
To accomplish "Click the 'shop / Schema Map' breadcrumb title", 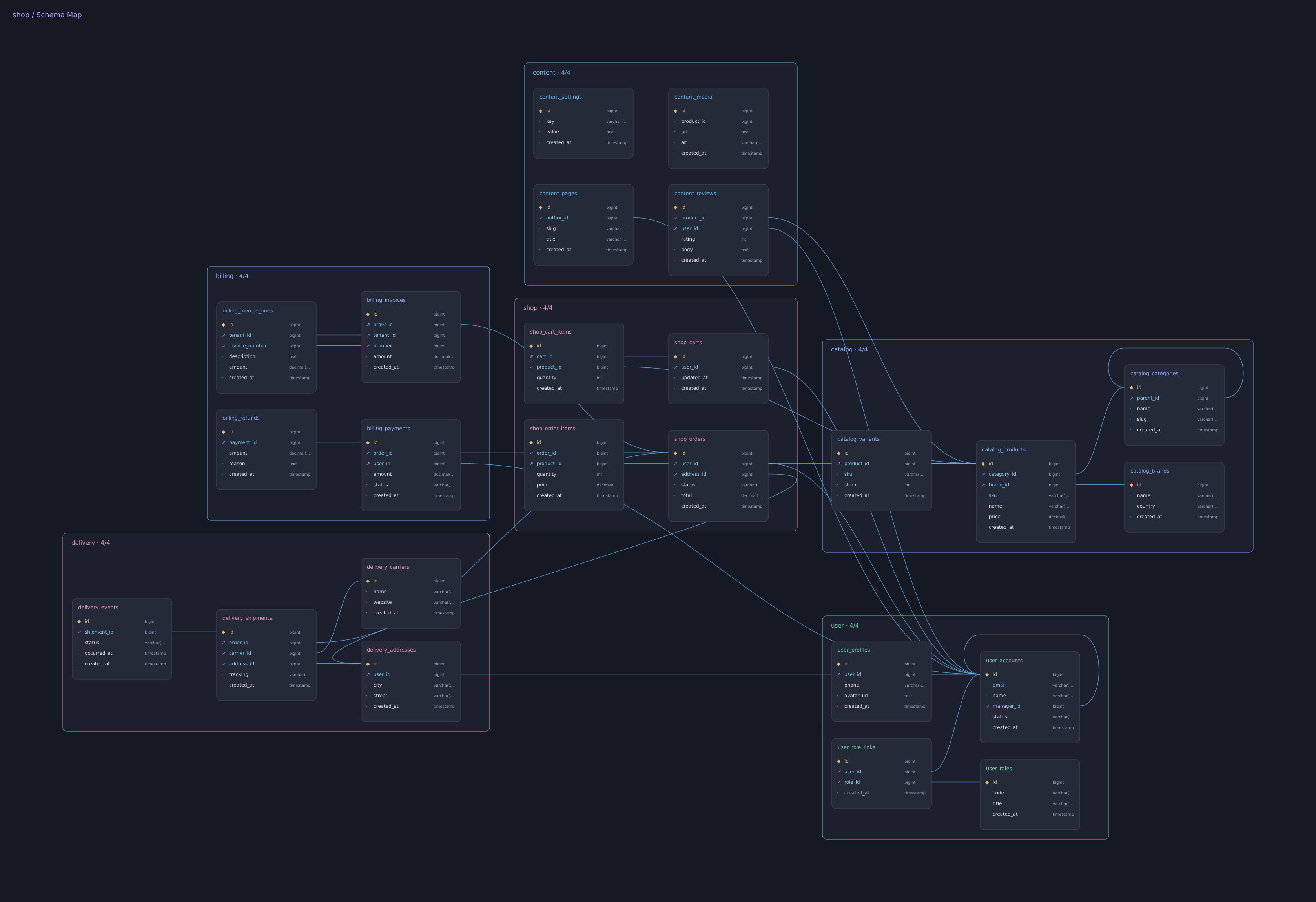I will click(x=47, y=15).
